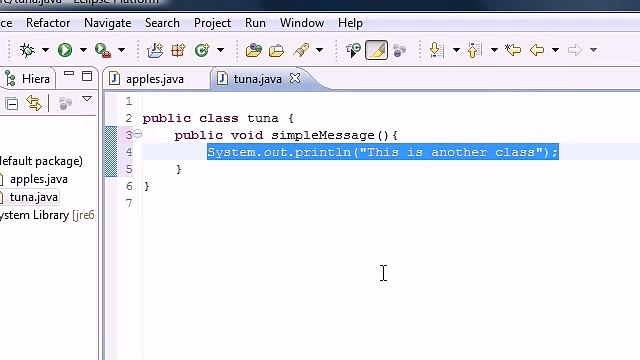
Task: Click the greyed spheres toolbar icon
Action: click(x=400, y=50)
